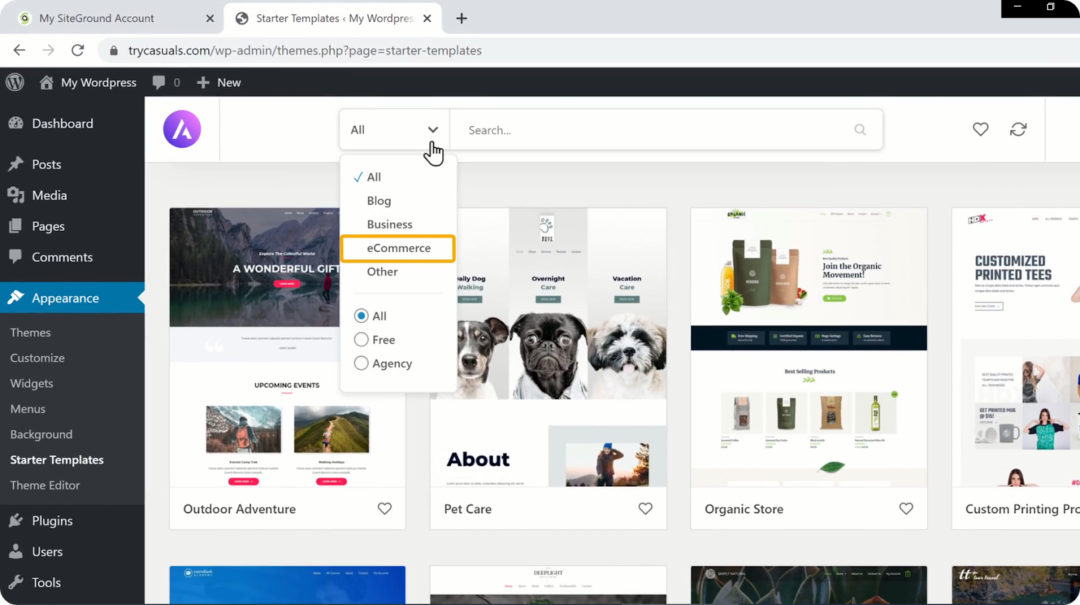The height and width of the screenshot is (605, 1080).
Task: Click the sync templates refresh icon
Action: click(1018, 129)
